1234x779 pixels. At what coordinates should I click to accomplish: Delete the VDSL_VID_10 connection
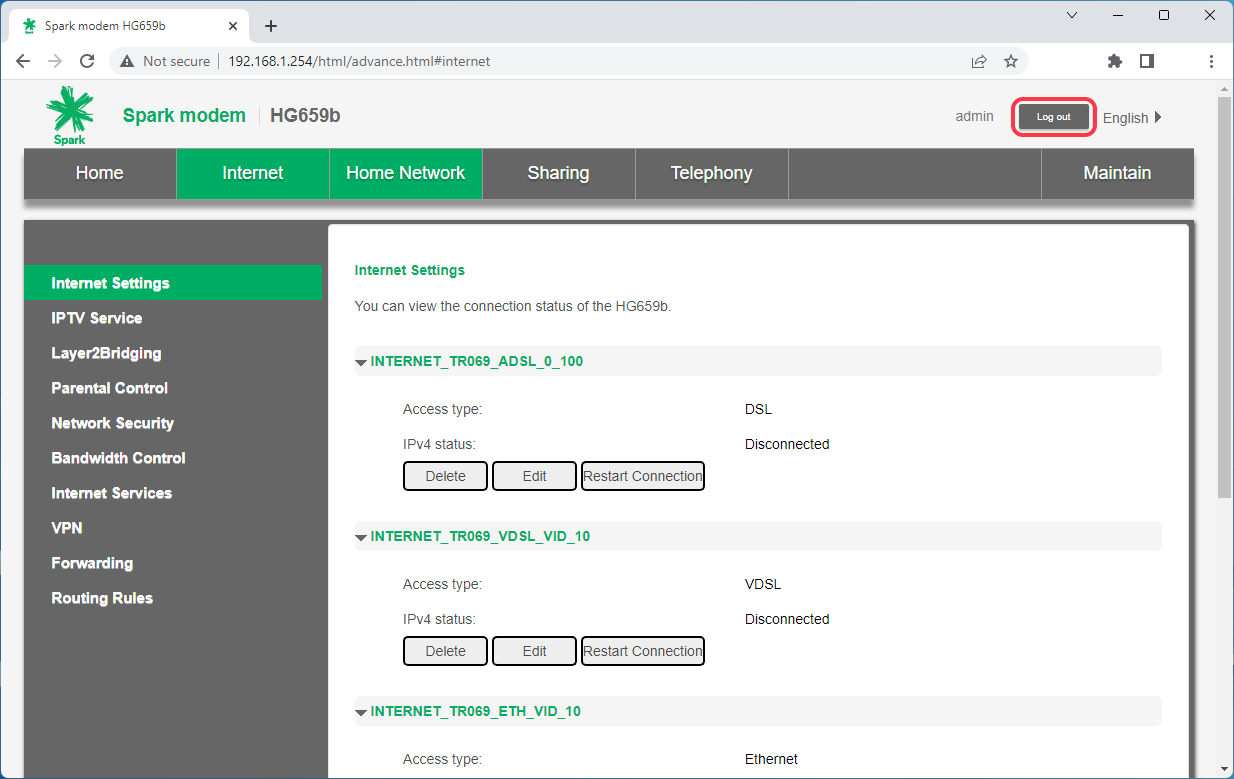(x=445, y=651)
